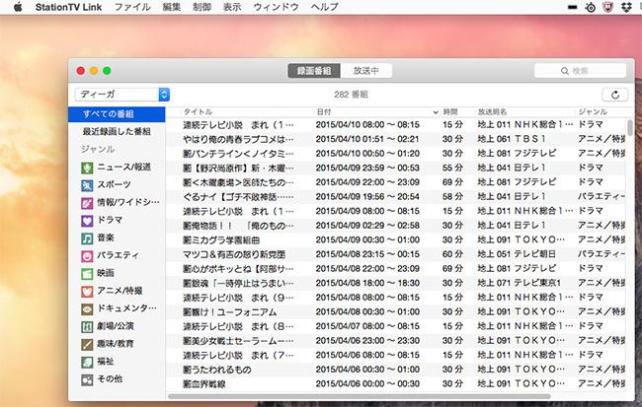The image size is (642, 407).
Task: Select row やはり俺の青春ラブコメは
Action: pos(396,139)
